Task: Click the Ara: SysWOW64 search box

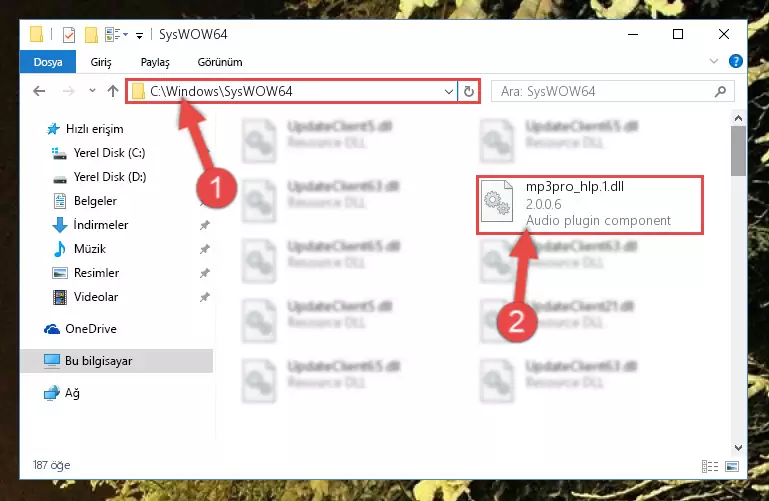Action: 613,91
